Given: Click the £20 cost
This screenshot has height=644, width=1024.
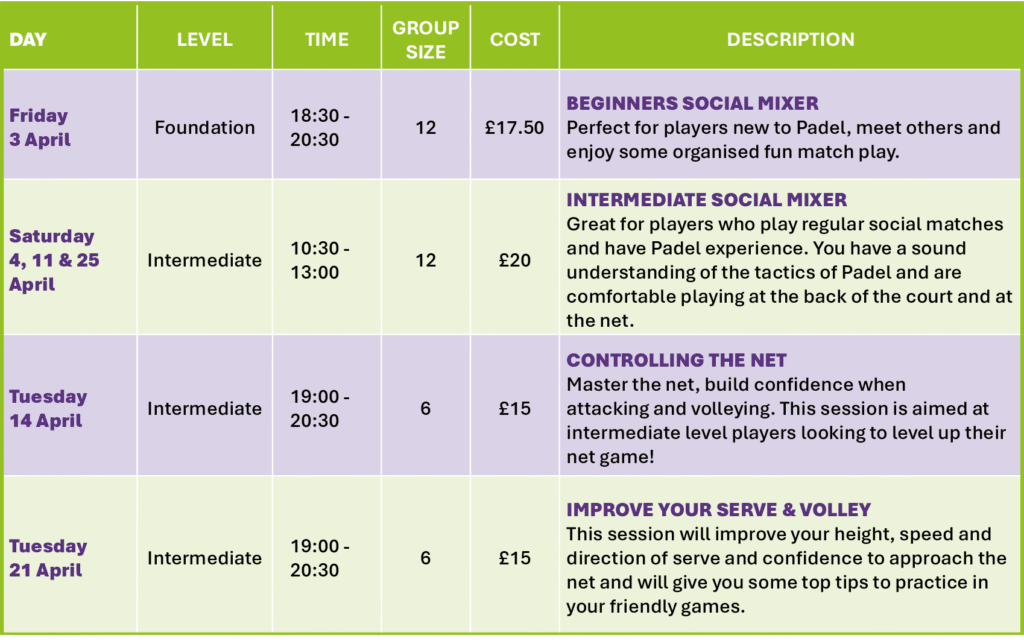Looking at the screenshot, I should (515, 260).
